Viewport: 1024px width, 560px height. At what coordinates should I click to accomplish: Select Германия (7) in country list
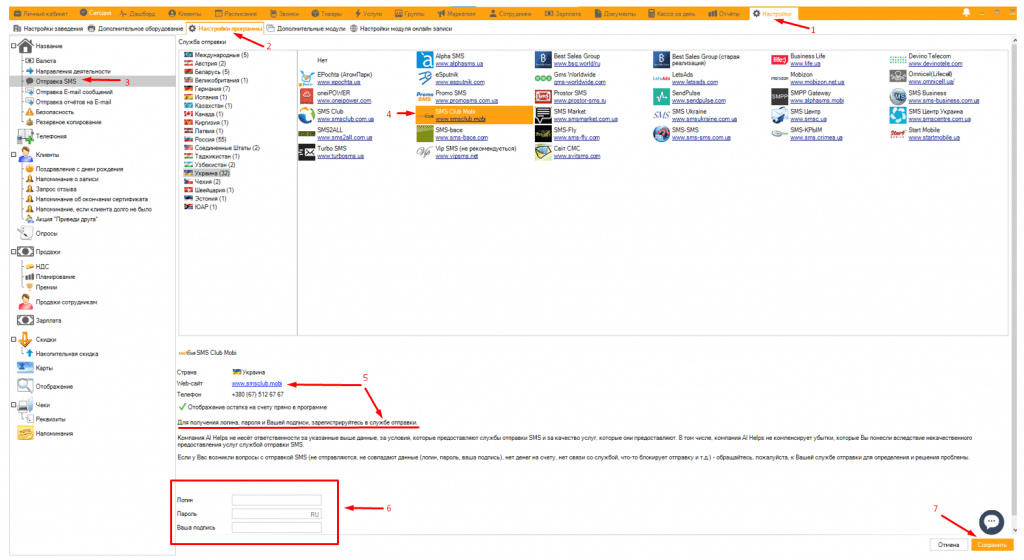click(x=207, y=89)
